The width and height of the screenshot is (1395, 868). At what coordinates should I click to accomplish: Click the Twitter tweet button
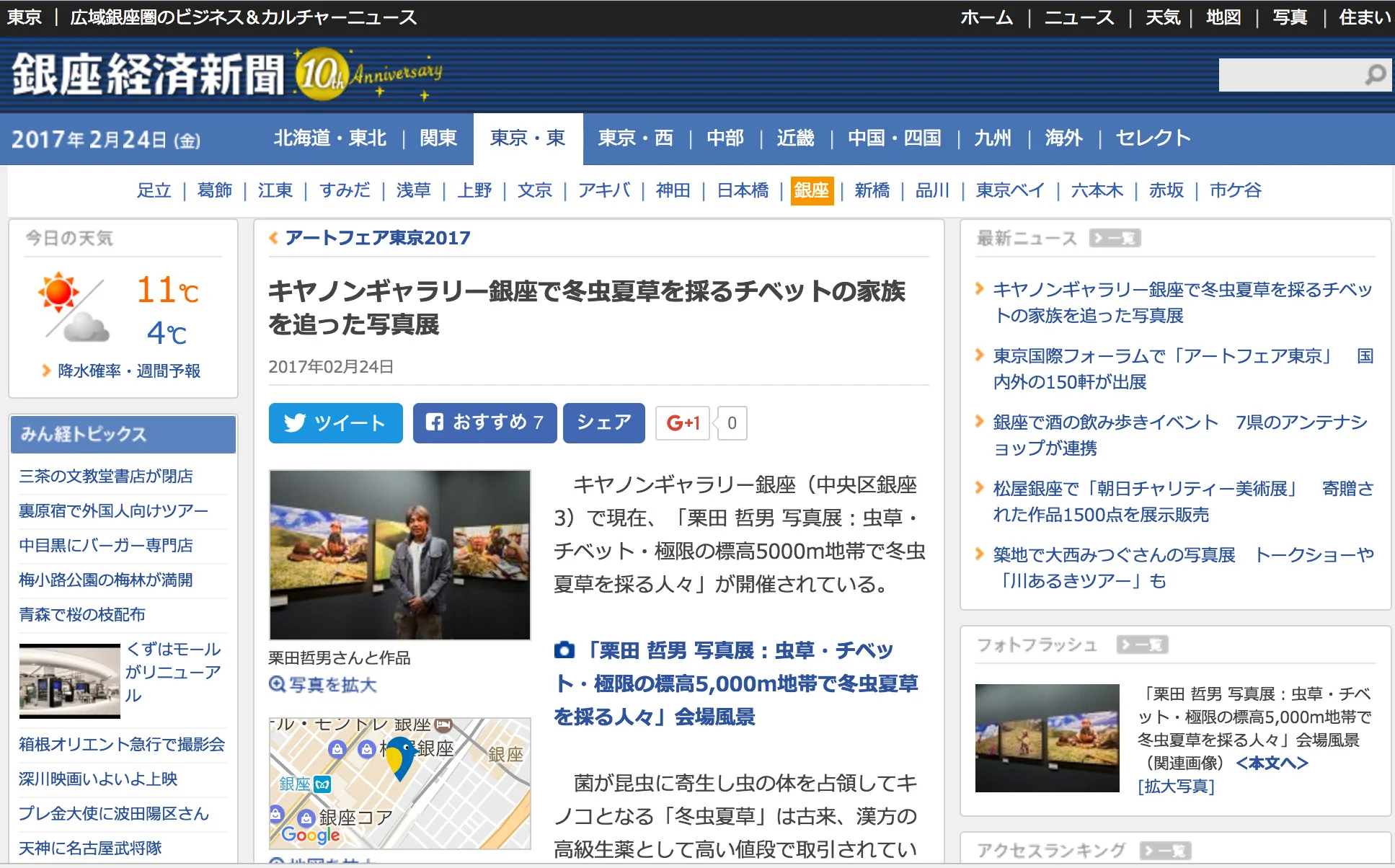point(335,422)
